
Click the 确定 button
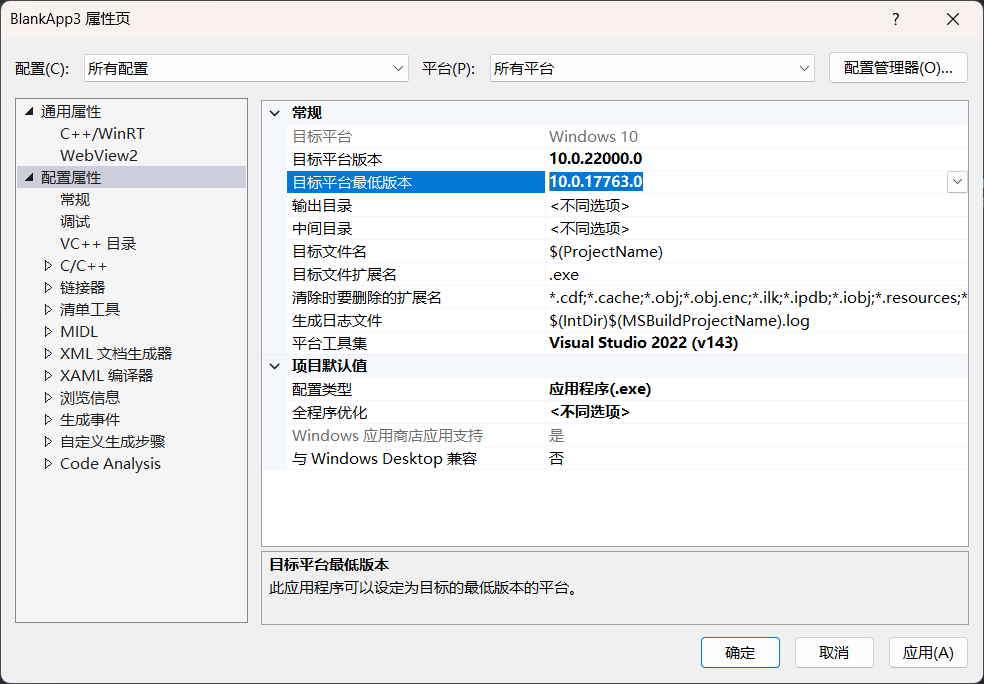740,653
